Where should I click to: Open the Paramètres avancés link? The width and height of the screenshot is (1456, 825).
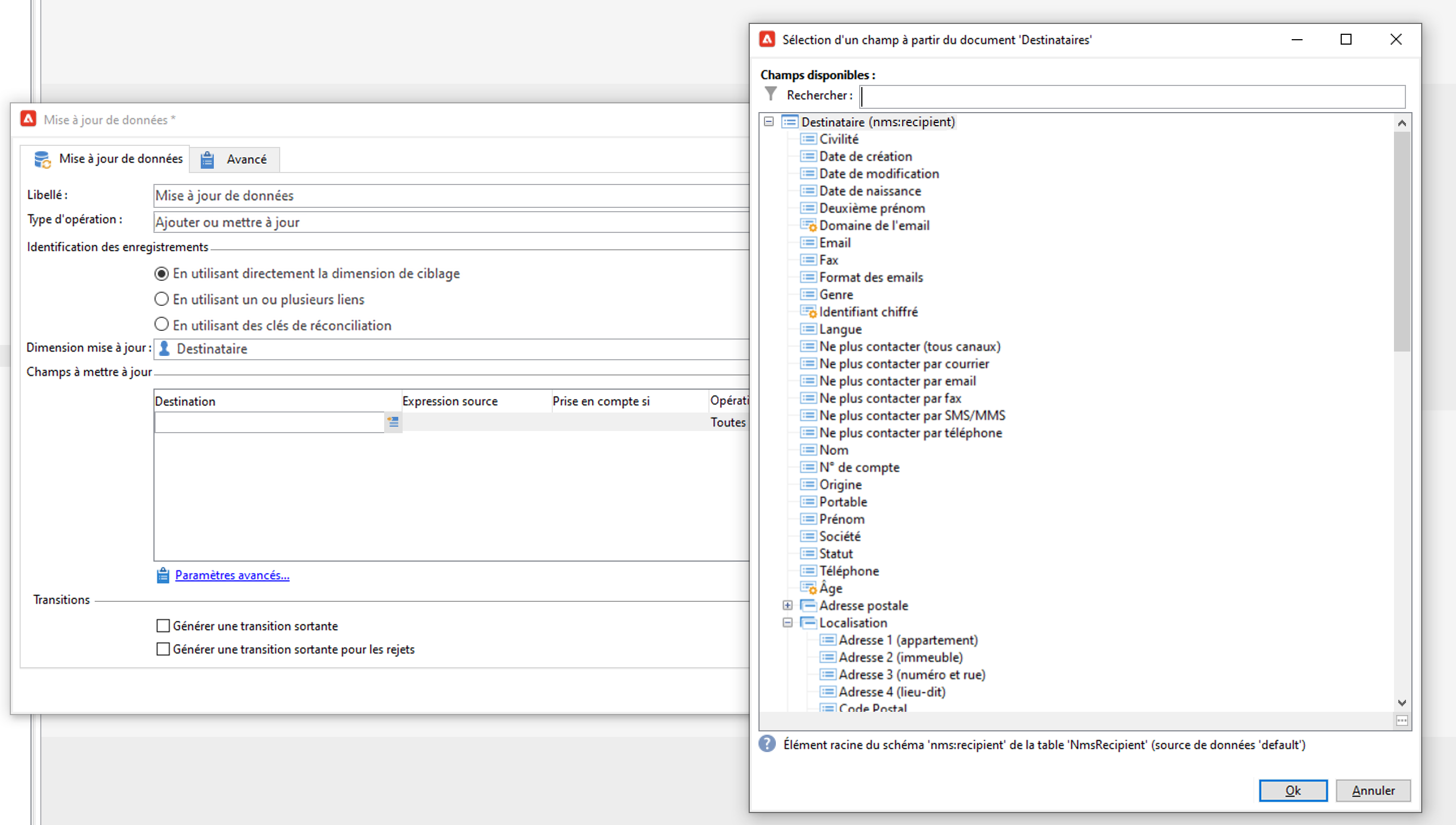click(232, 575)
